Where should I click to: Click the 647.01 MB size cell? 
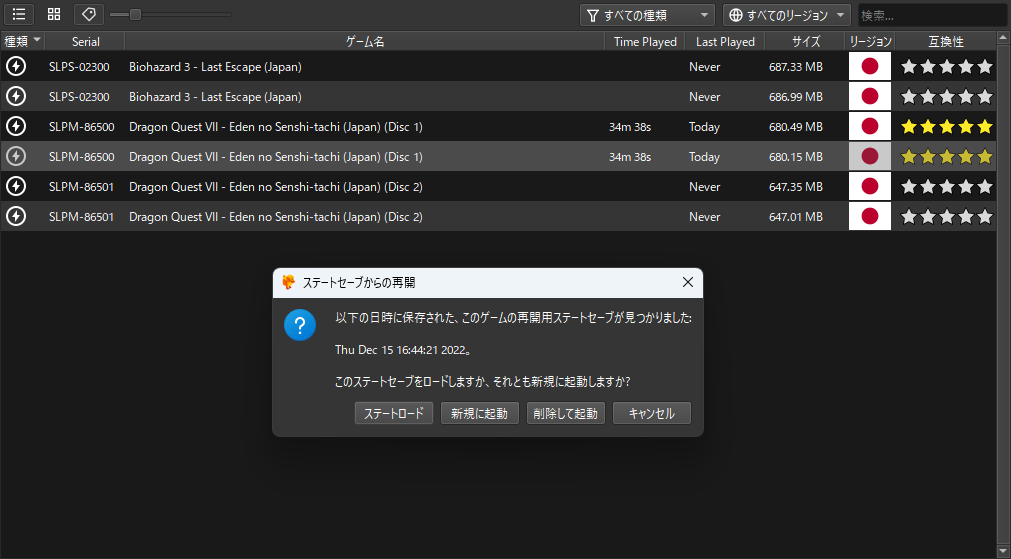[796, 217]
